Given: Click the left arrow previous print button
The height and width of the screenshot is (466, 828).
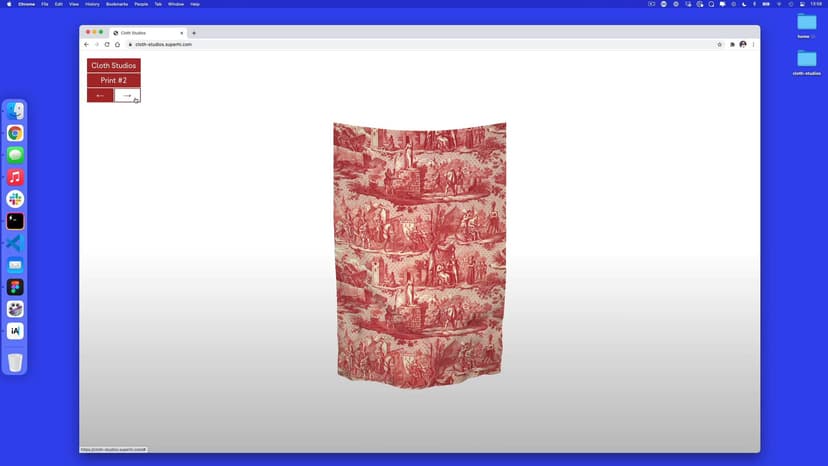Looking at the screenshot, I should [x=100, y=95].
